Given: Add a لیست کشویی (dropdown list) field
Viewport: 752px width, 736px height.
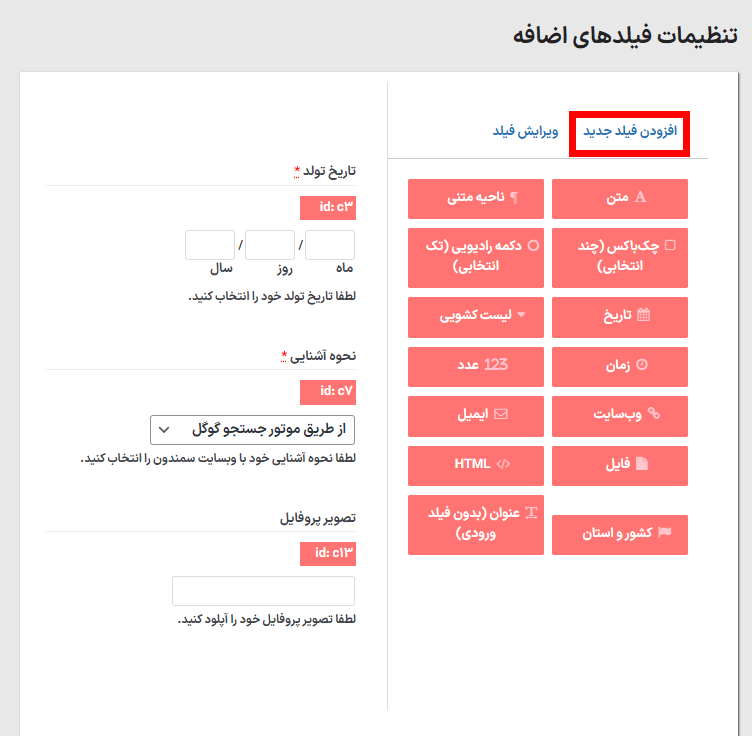Looking at the screenshot, I should point(476,316).
